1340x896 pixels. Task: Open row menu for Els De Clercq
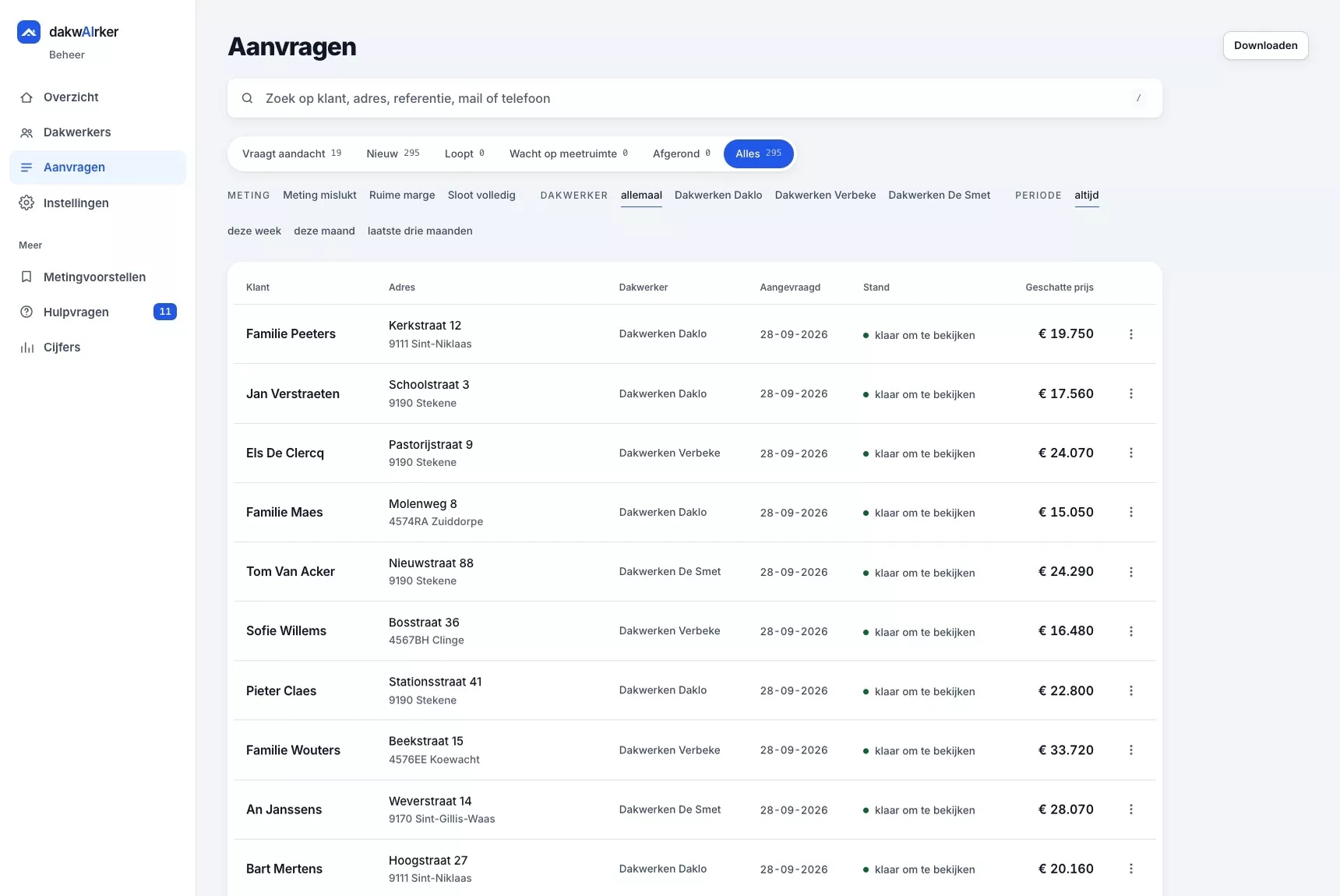pos(1131,453)
